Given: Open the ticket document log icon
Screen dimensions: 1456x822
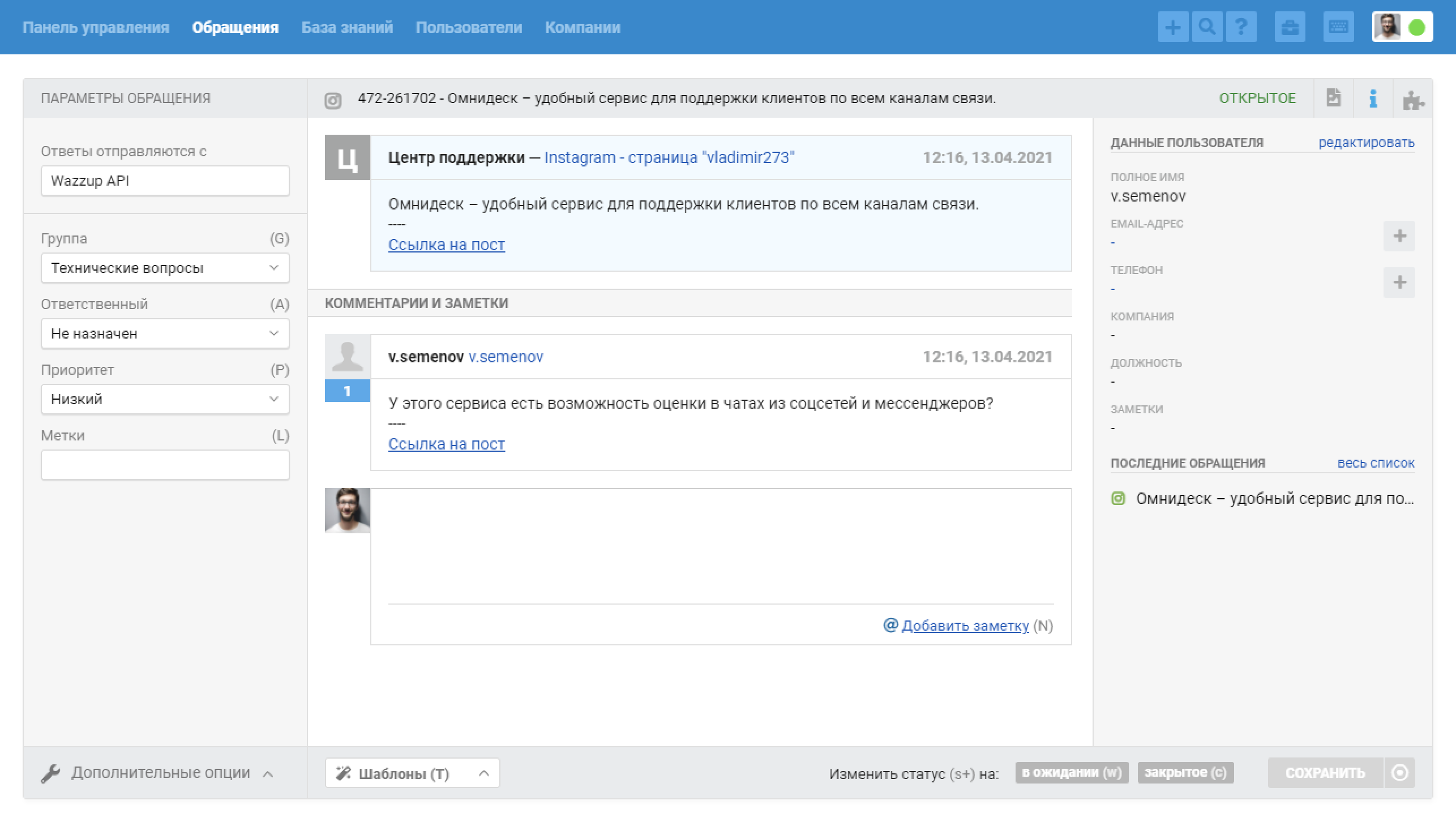Looking at the screenshot, I should click(x=1334, y=98).
